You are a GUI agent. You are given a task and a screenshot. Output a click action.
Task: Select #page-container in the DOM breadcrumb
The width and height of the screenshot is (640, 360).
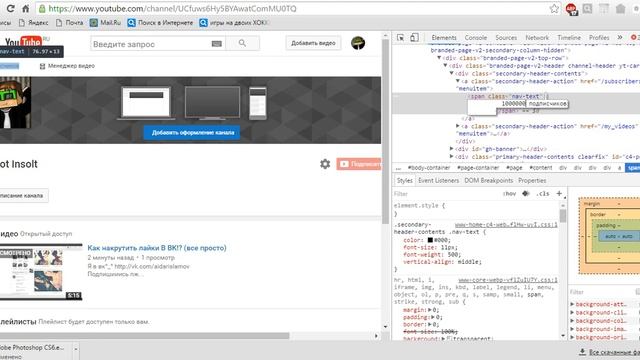pos(478,168)
